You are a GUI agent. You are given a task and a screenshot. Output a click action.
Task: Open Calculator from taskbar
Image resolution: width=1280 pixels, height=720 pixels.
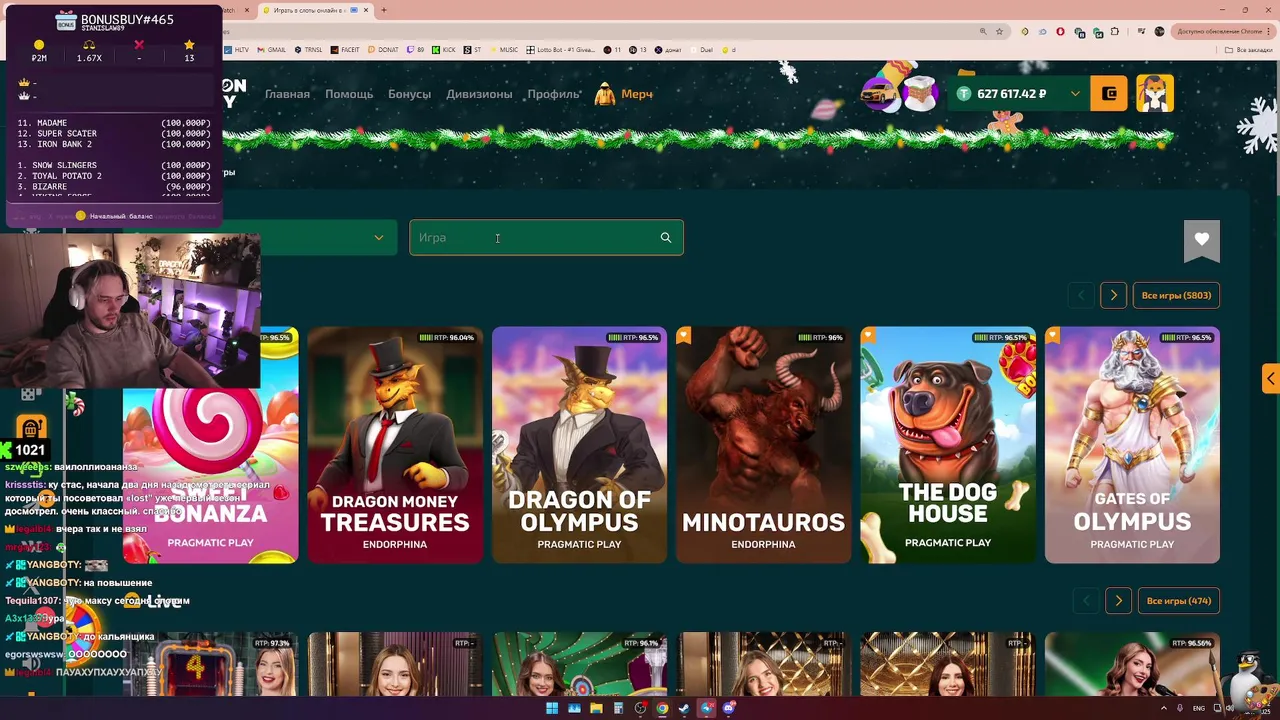(x=619, y=708)
